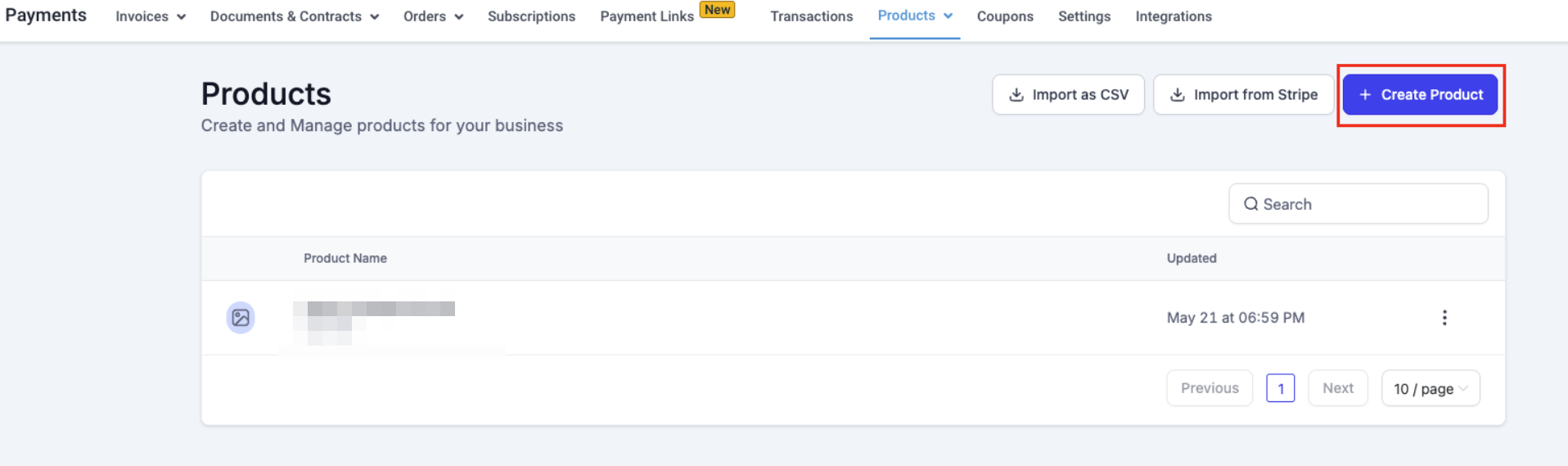
Task: Click the magnifier icon in the search box
Action: coord(1251,204)
